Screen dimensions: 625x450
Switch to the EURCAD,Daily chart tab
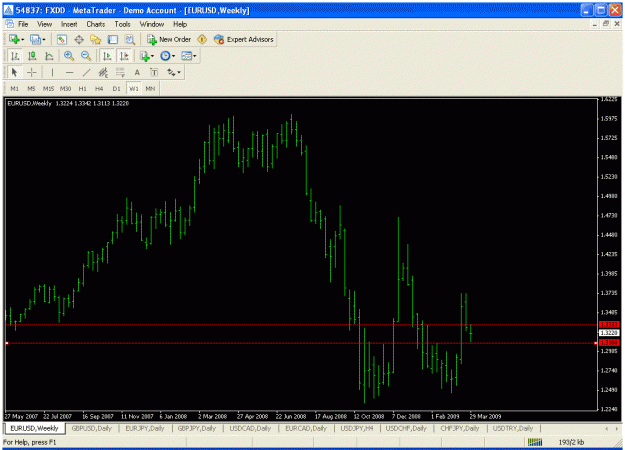[306, 428]
